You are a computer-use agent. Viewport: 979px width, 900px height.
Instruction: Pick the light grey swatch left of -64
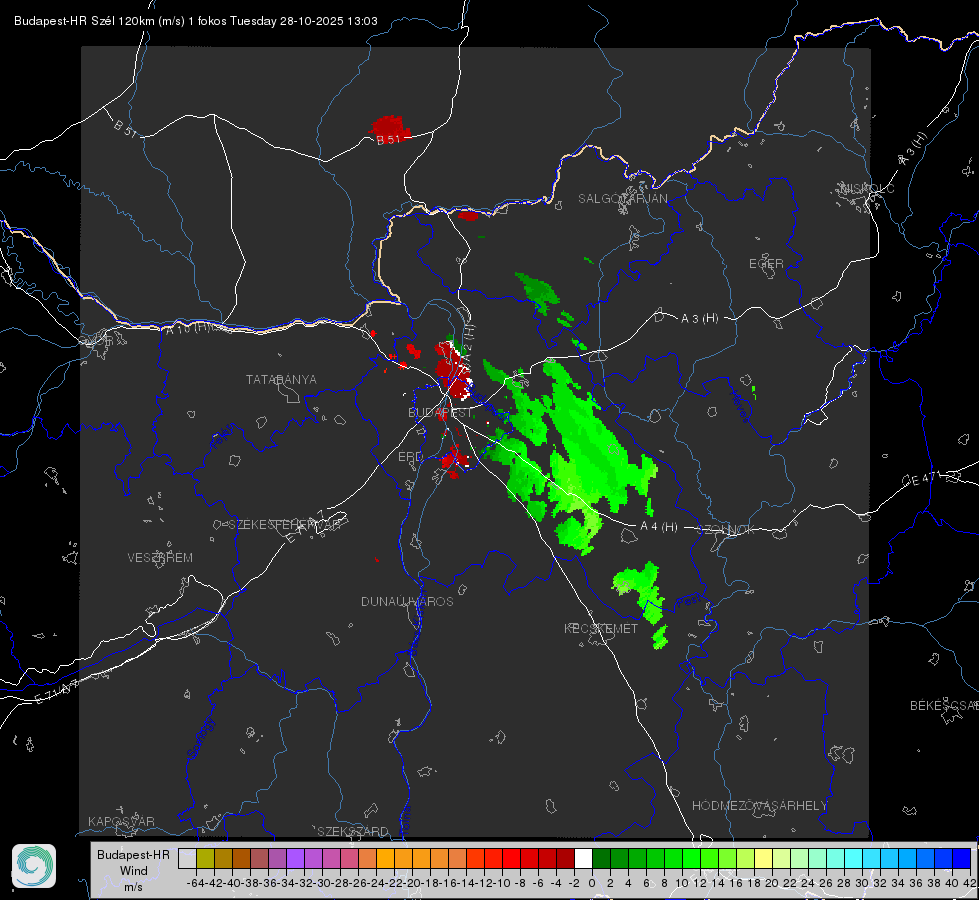click(187, 858)
